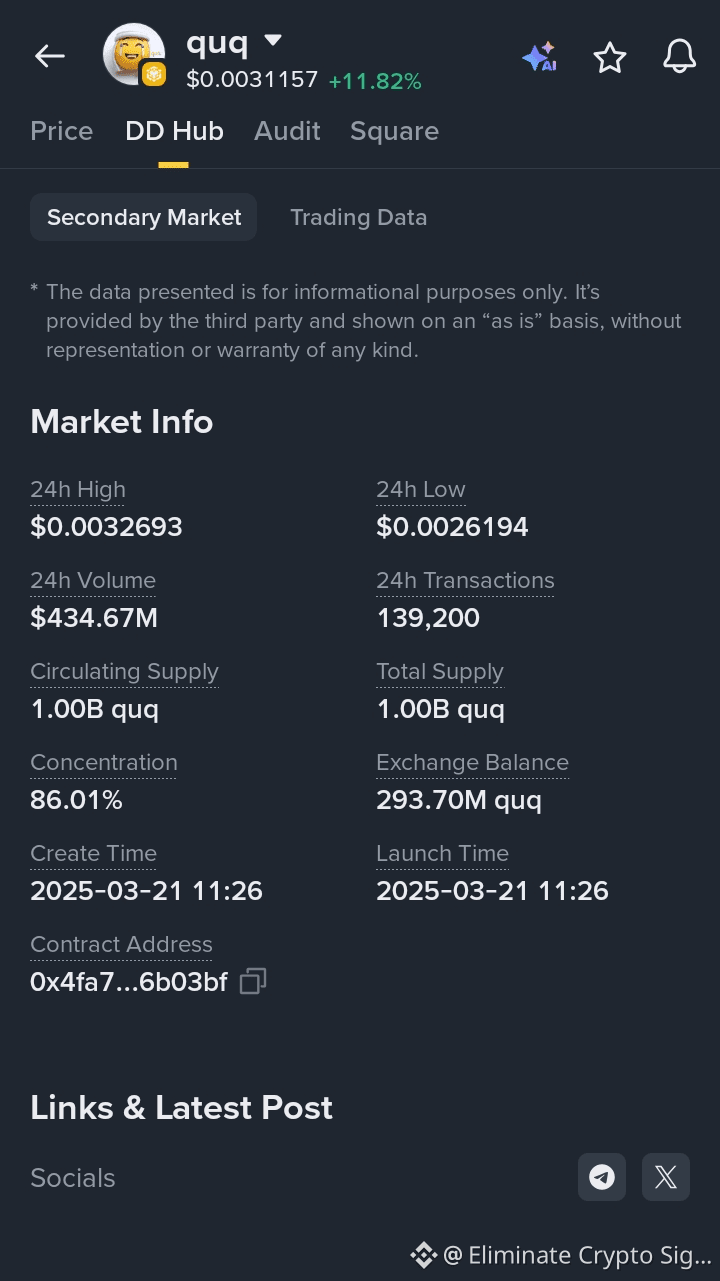This screenshot has width=720, height=1281.
Task: Switch to Trading Data view
Action: (x=358, y=217)
